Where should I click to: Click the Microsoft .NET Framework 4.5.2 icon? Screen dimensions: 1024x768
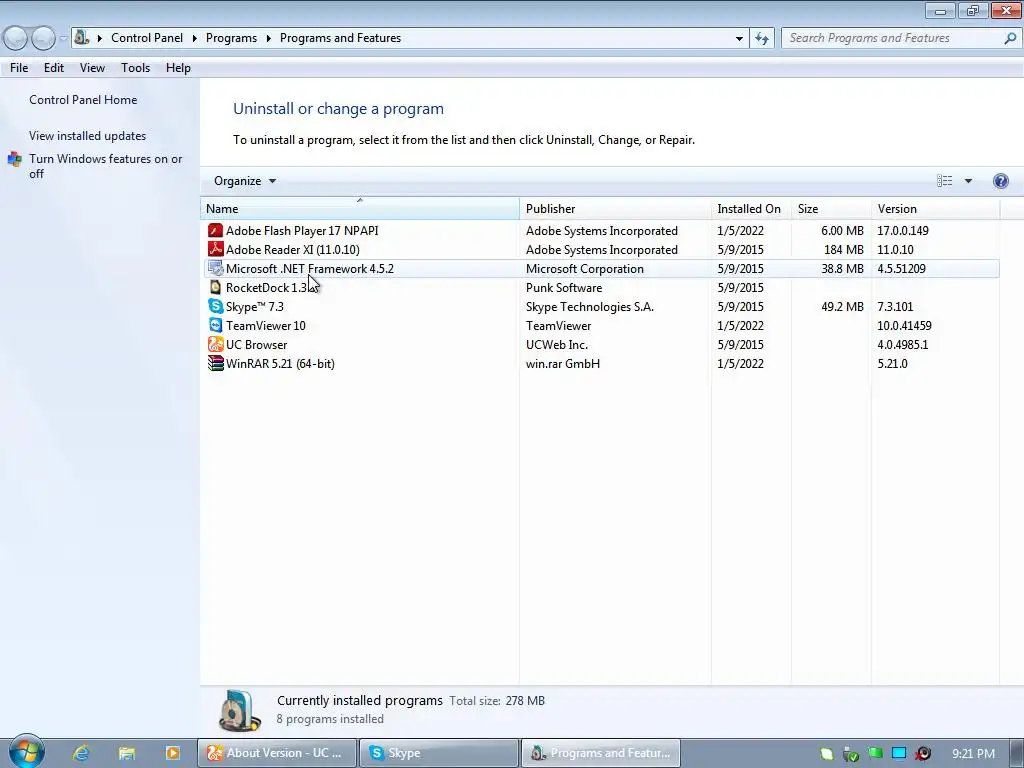215,268
